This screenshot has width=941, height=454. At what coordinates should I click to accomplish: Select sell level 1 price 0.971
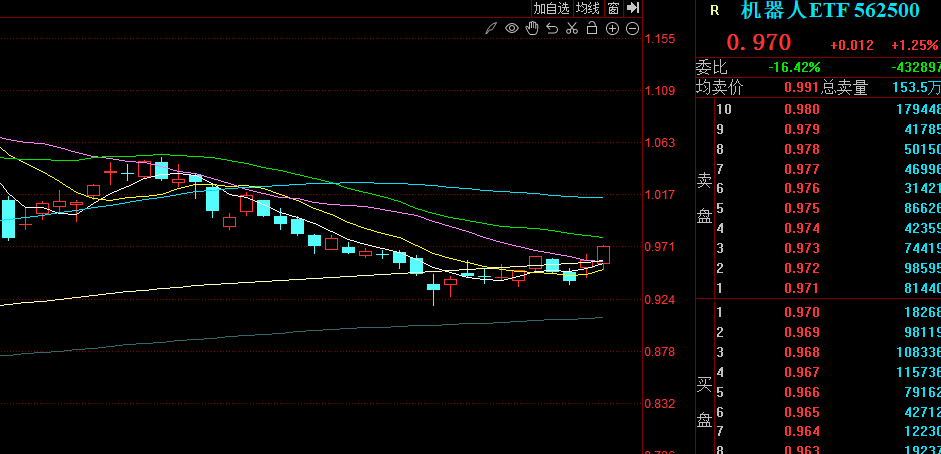point(801,288)
